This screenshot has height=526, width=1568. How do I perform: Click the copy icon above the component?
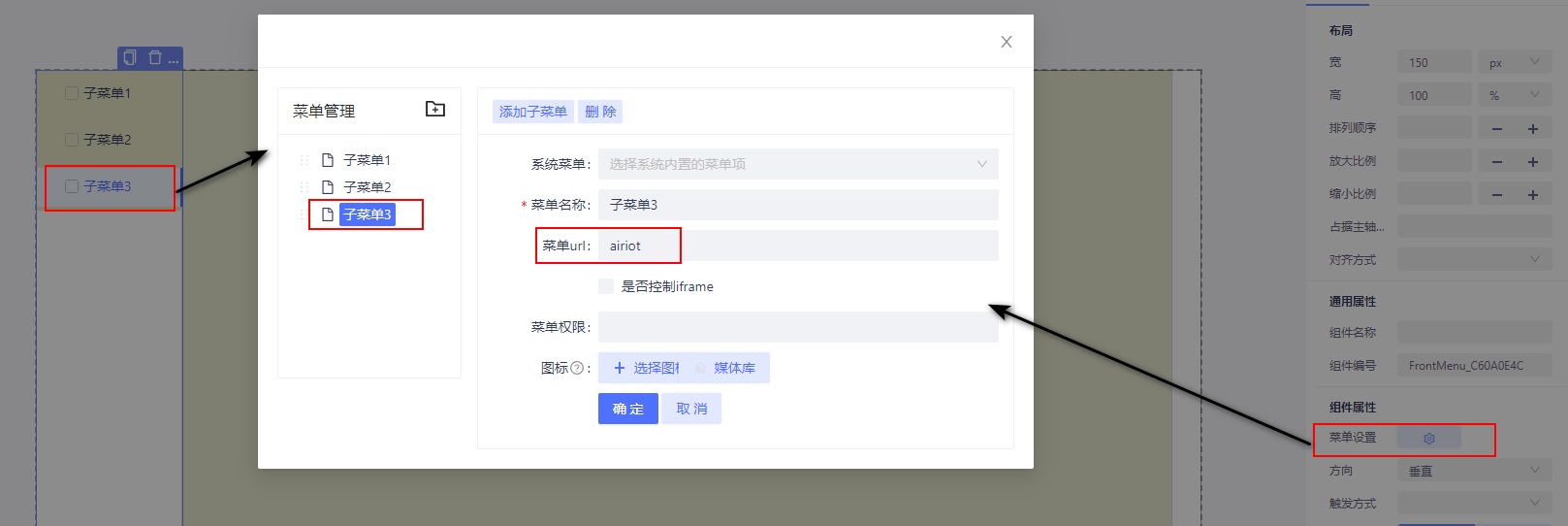tap(130, 58)
